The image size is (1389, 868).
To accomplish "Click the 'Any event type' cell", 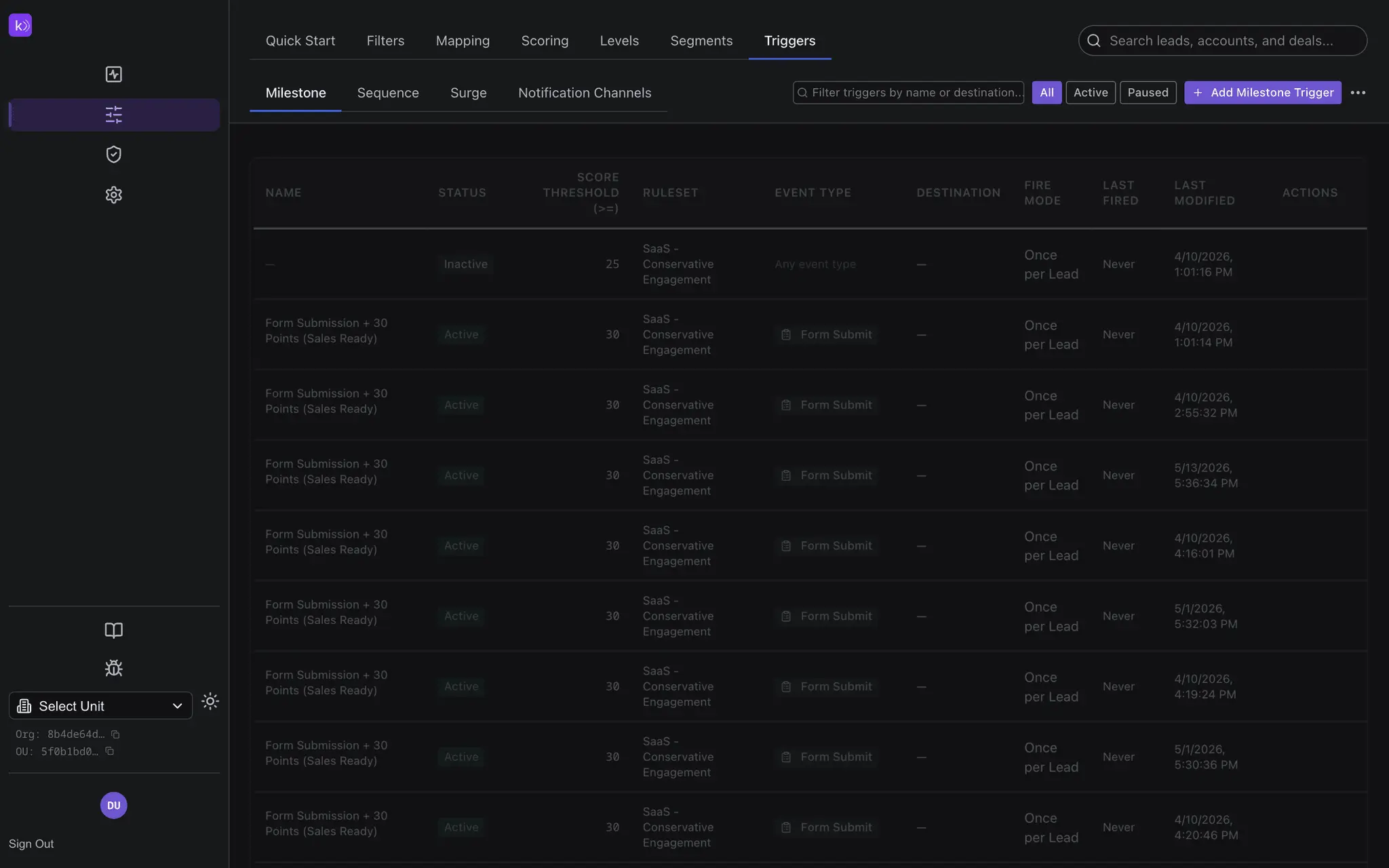I will [815, 264].
